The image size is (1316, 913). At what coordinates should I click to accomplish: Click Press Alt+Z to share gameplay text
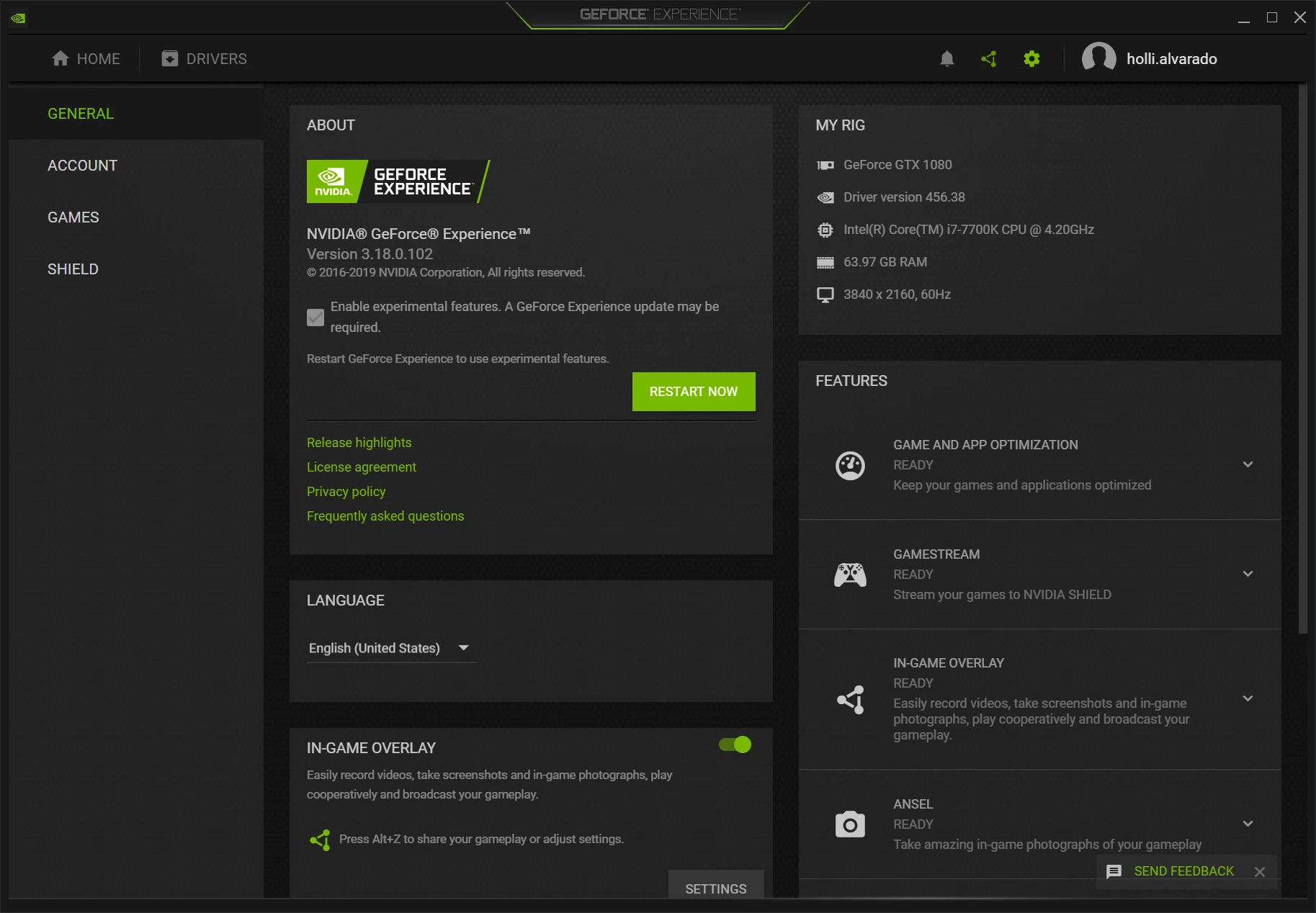[x=481, y=840]
